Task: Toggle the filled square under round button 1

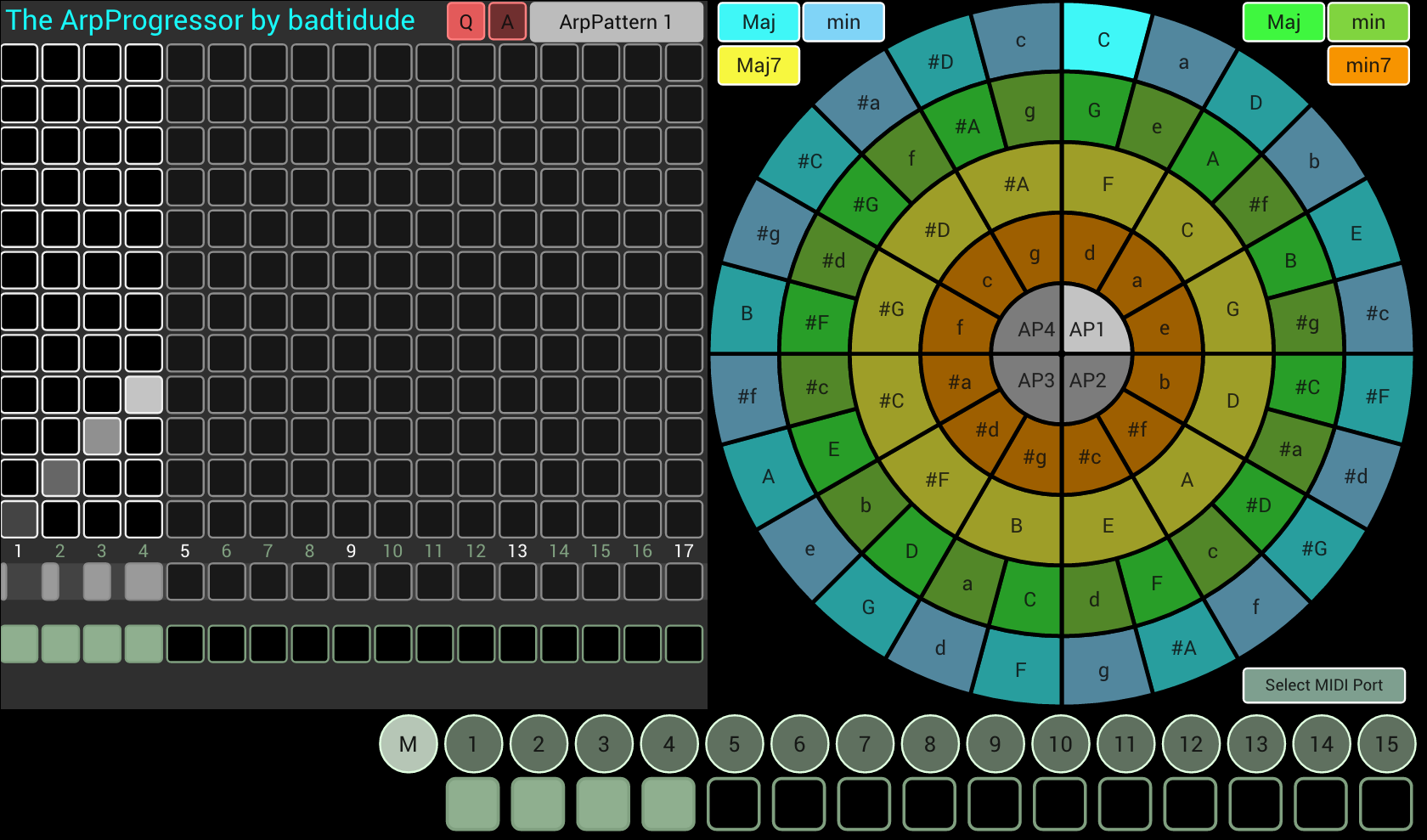Action: 473,803
